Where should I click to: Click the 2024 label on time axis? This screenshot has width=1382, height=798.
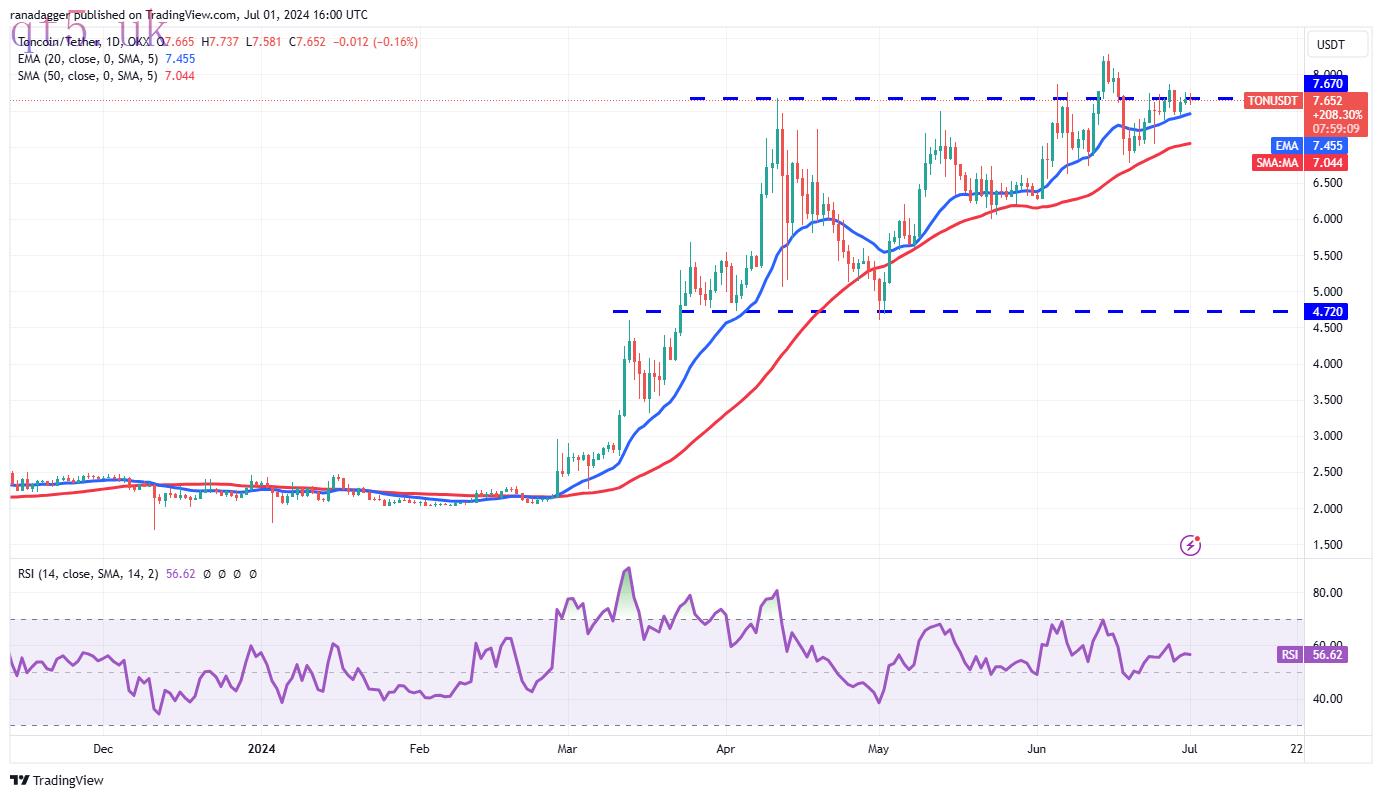pyautogui.click(x=261, y=748)
